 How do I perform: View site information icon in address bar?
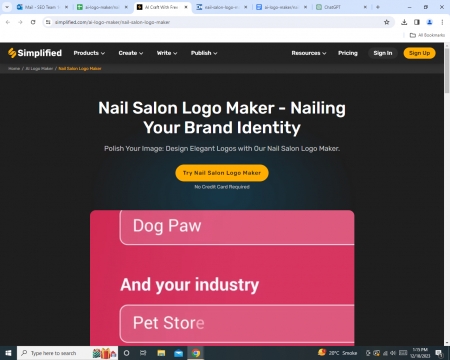[48, 22]
